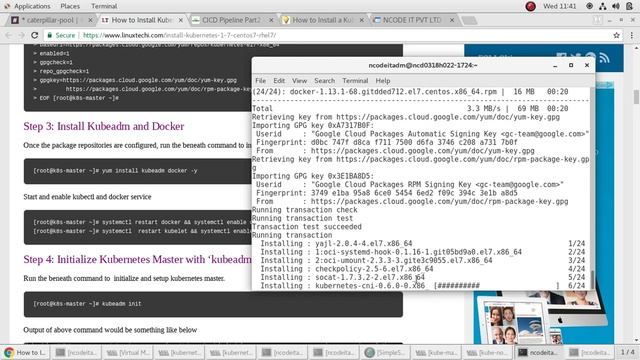Close the CICD Pipeline Part2 tab
Screen dimensions: 640x360
271,20
